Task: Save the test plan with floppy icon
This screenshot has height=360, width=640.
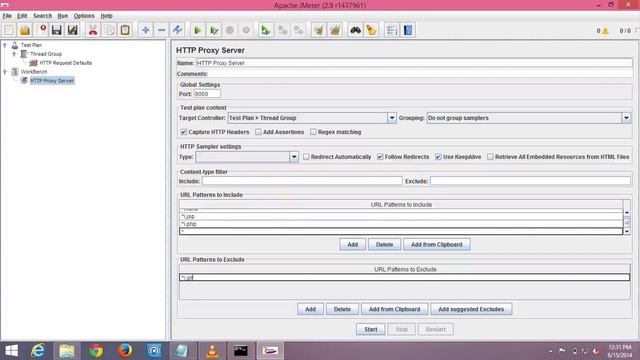Action: pyautogui.click(x=57, y=30)
